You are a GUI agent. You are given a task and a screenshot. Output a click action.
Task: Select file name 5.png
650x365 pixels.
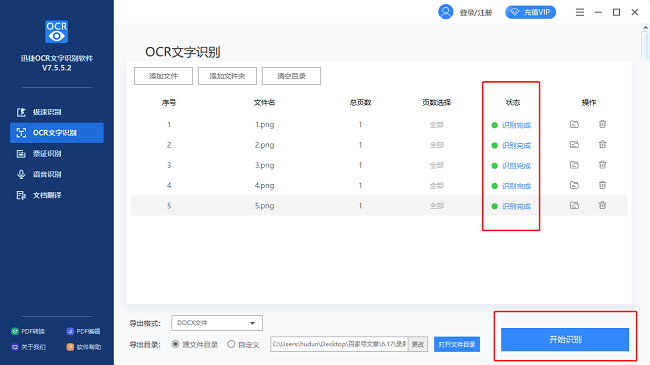tap(264, 206)
